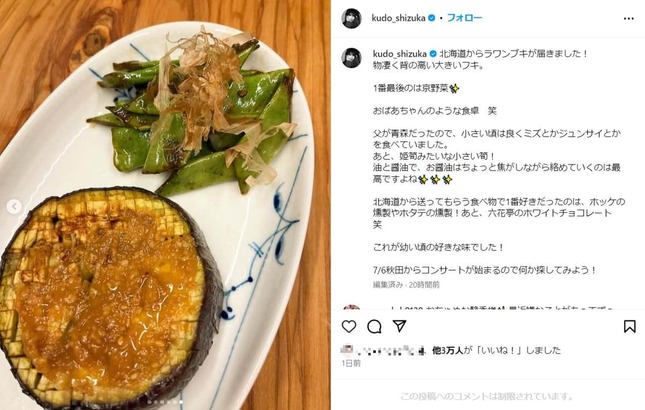This screenshot has width=645, height=410.
Task: Open the three-dot more options menu
Action: [629, 19]
